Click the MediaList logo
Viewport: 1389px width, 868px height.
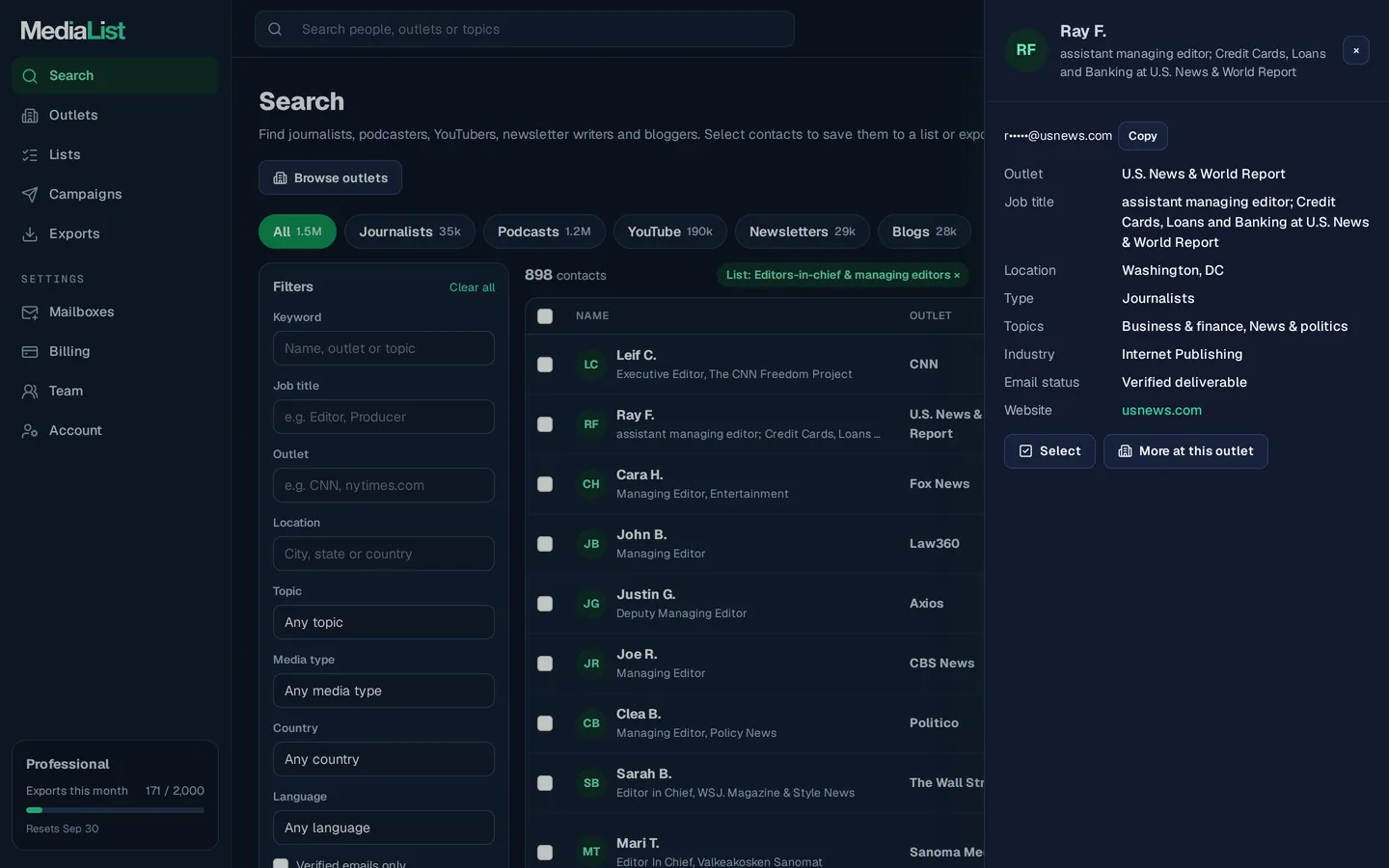(73, 30)
